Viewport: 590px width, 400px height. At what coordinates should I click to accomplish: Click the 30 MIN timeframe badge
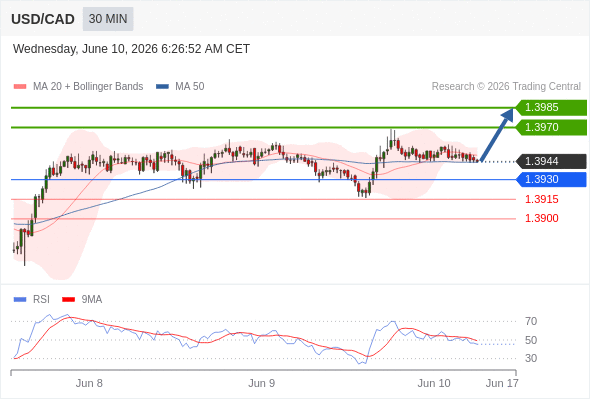point(108,19)
